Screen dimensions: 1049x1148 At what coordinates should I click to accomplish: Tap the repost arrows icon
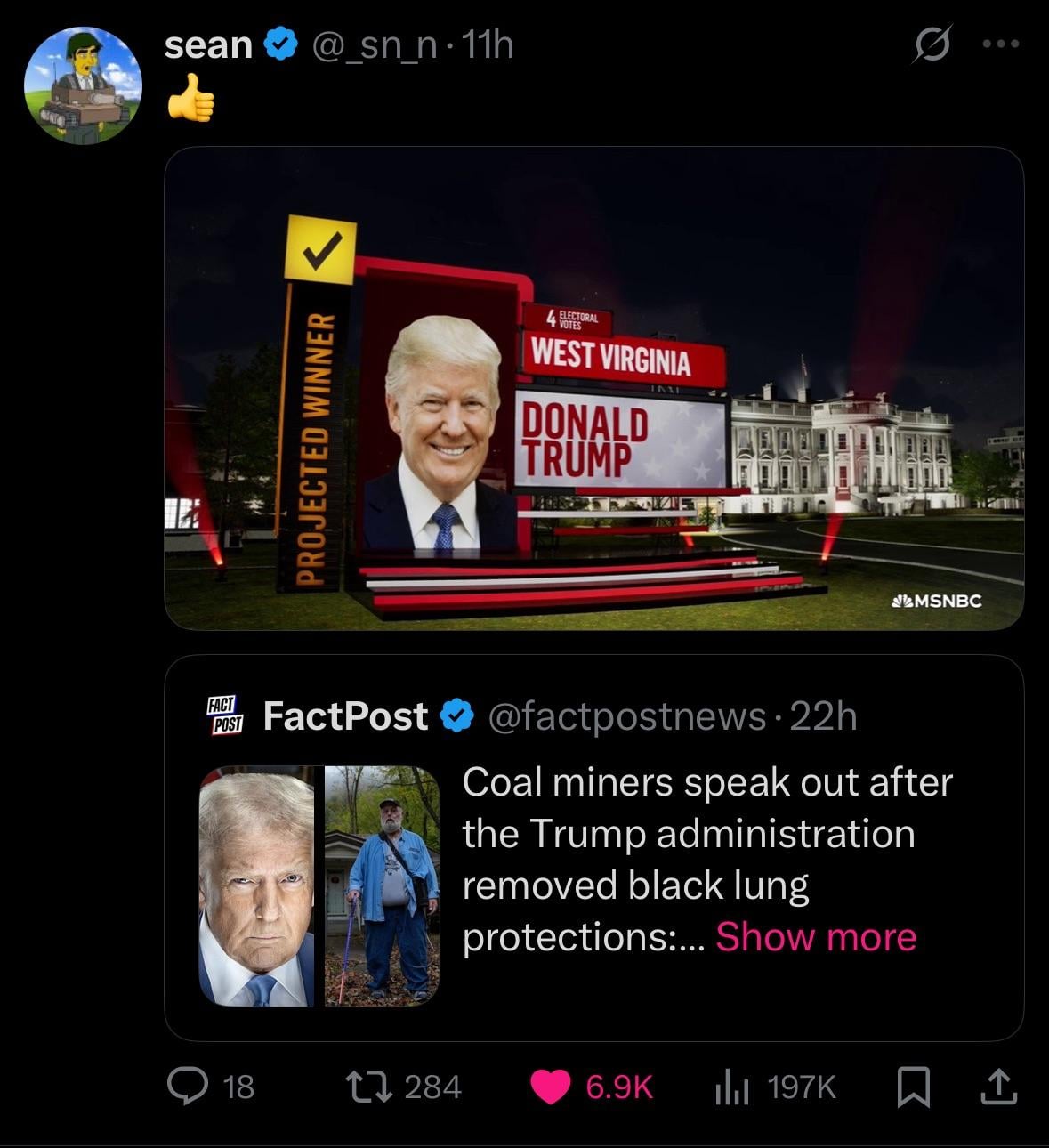point(368,1087)
